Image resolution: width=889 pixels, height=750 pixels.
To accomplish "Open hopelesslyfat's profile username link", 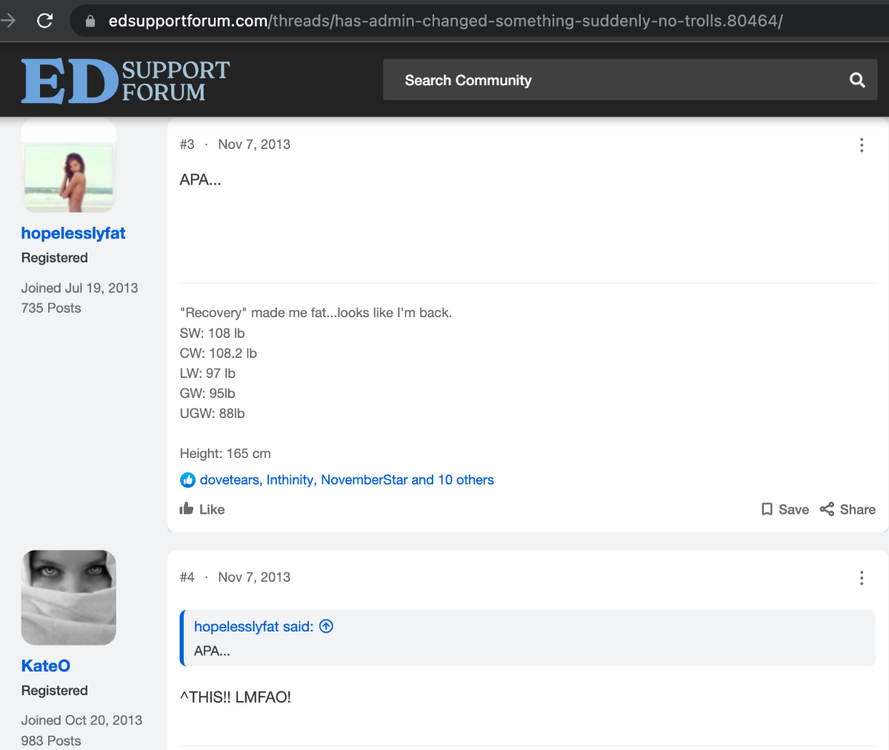I will click(x=73, y=233).
